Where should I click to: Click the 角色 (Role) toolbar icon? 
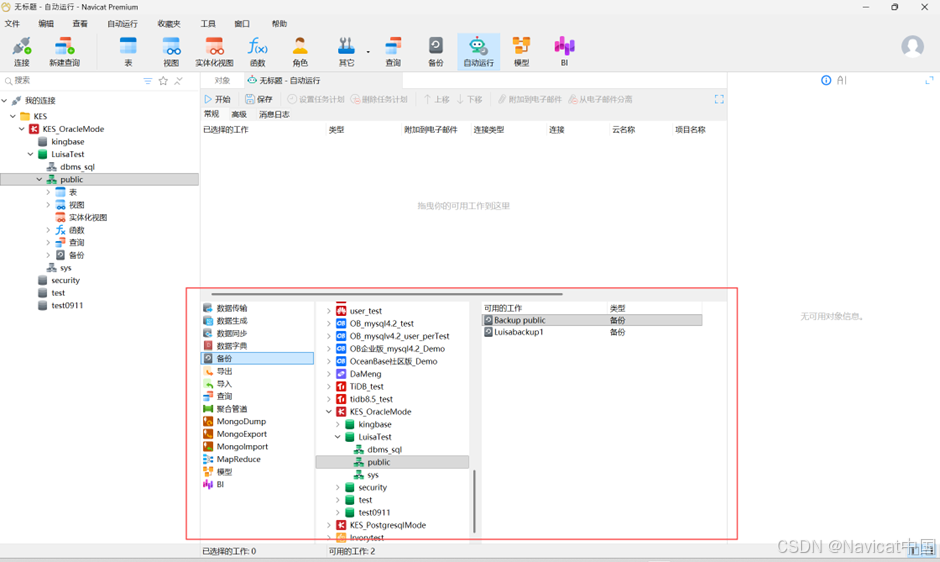300,52
